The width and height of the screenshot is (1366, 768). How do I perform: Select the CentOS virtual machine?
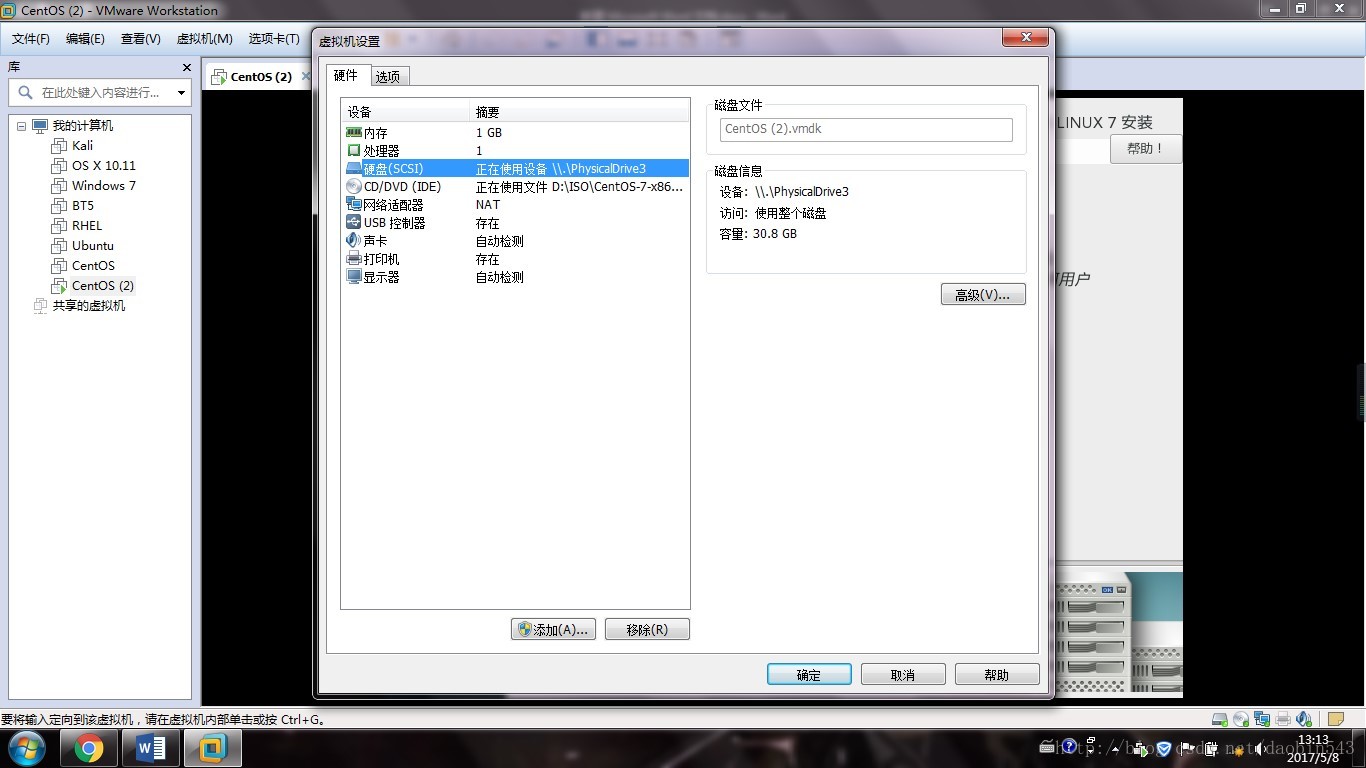(93, 266)
